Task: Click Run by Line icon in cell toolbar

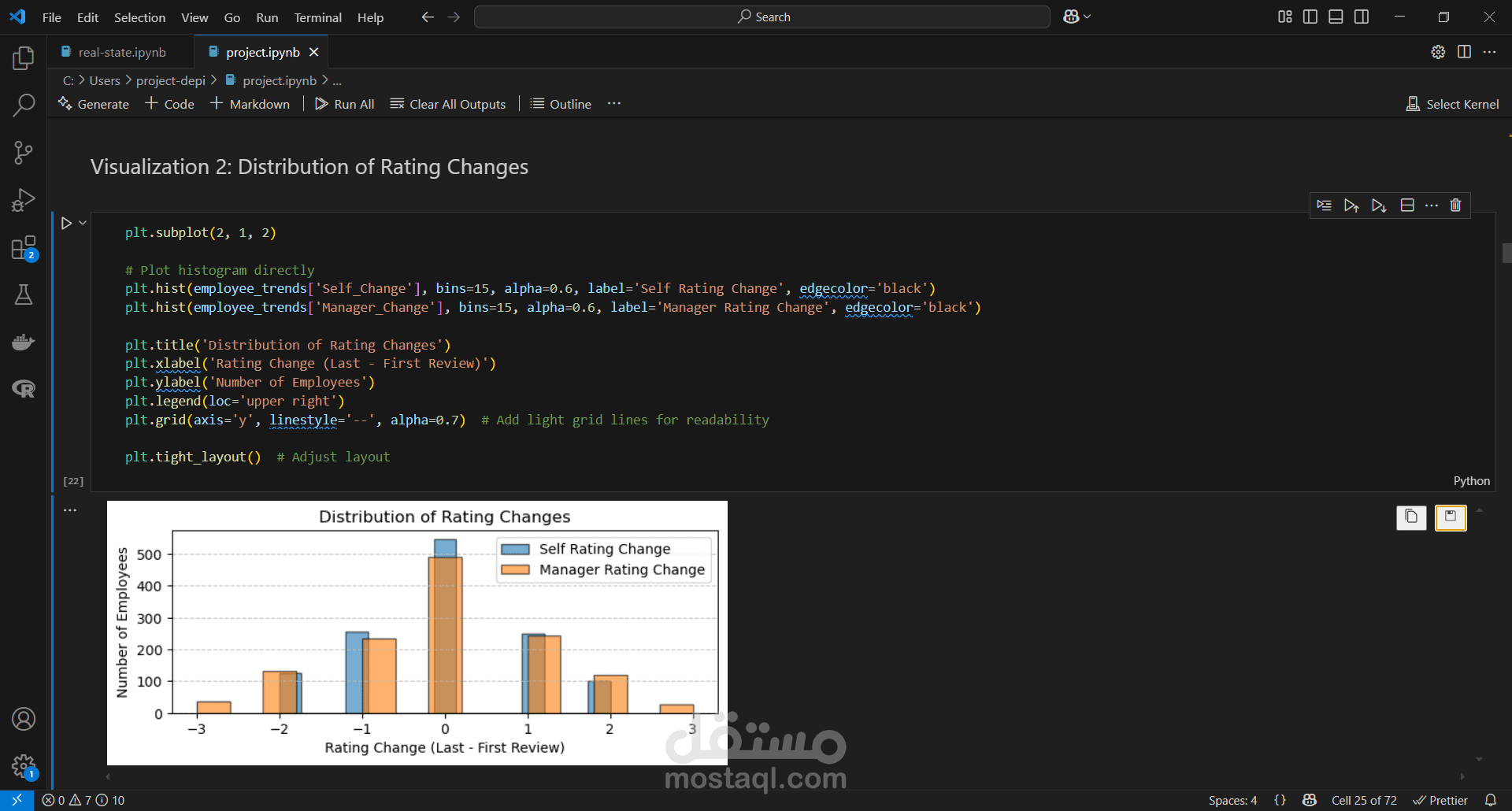Action: (1324, 206)
